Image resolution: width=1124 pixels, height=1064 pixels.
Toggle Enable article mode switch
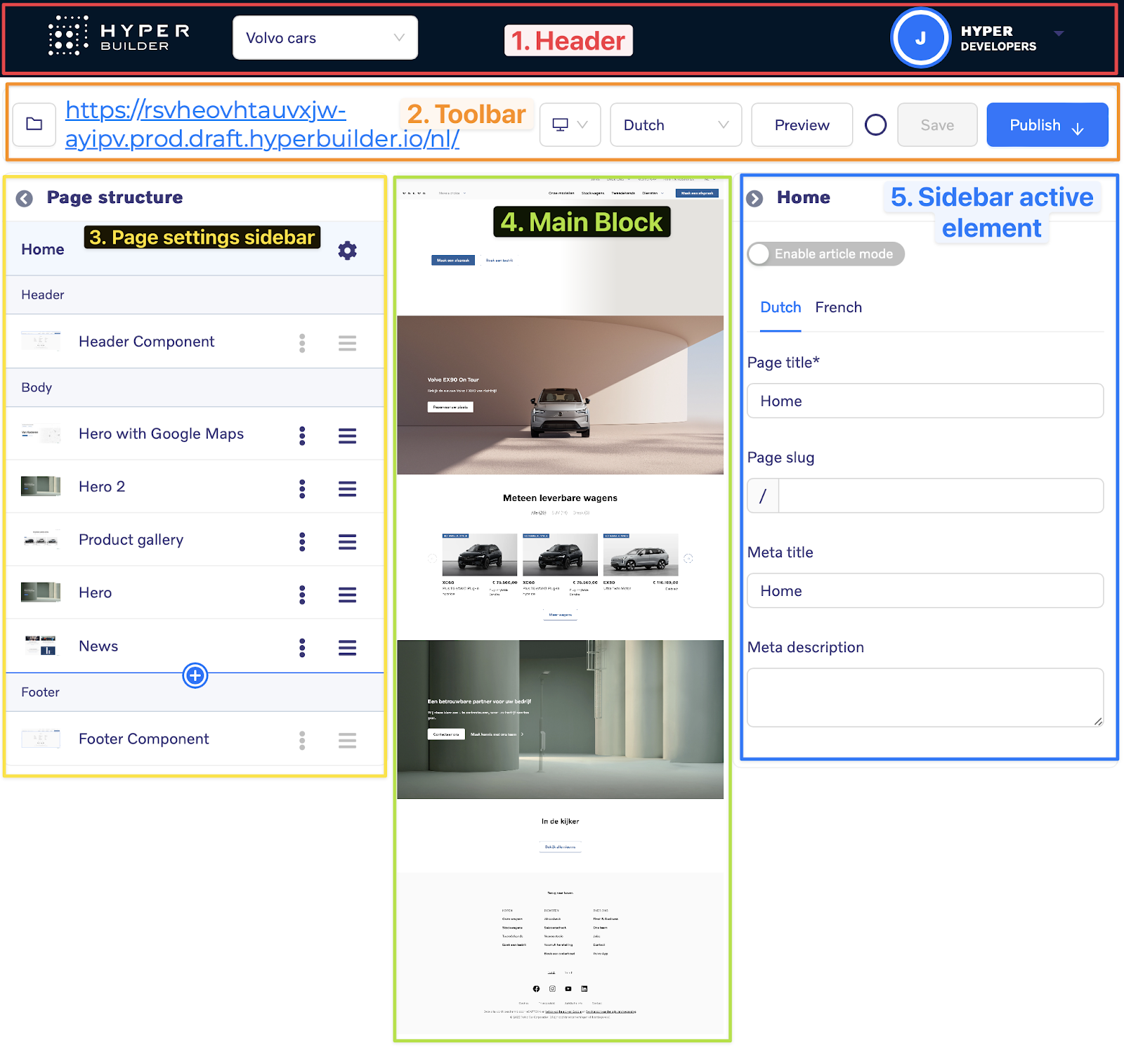pos(825,254)
